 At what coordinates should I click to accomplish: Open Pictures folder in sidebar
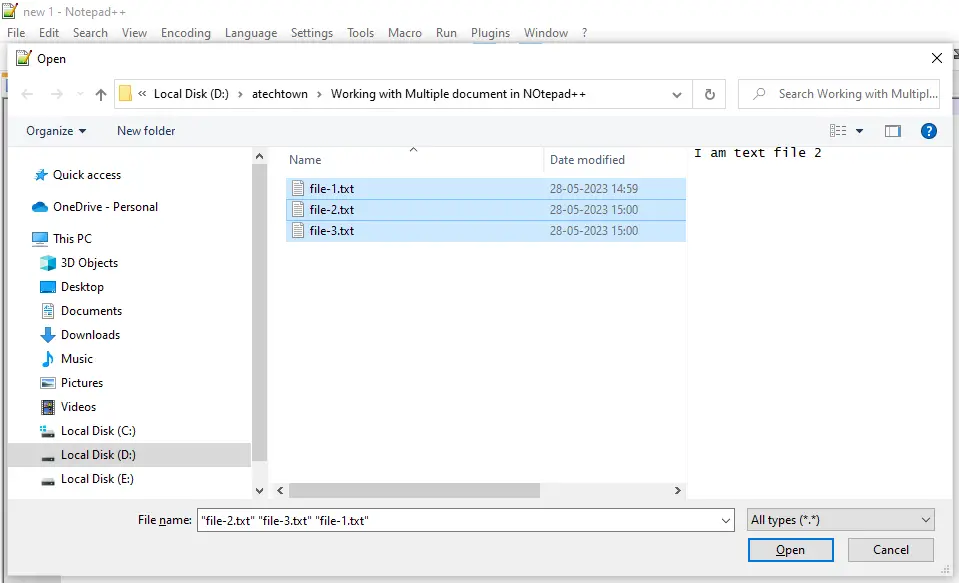[81, 383]
